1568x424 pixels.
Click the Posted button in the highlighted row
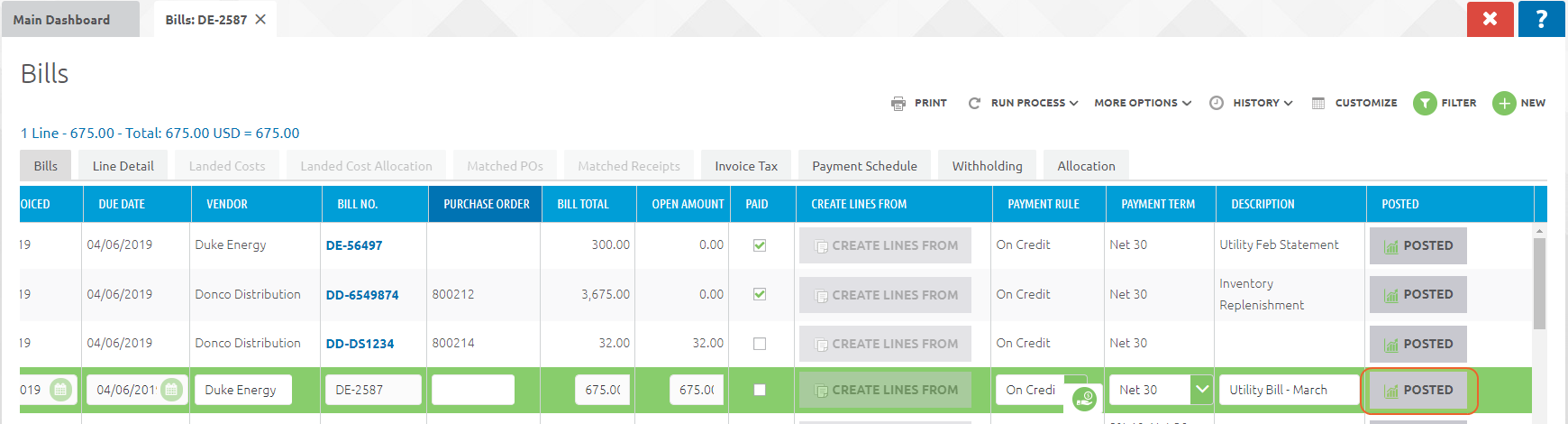click(1418, 390)
